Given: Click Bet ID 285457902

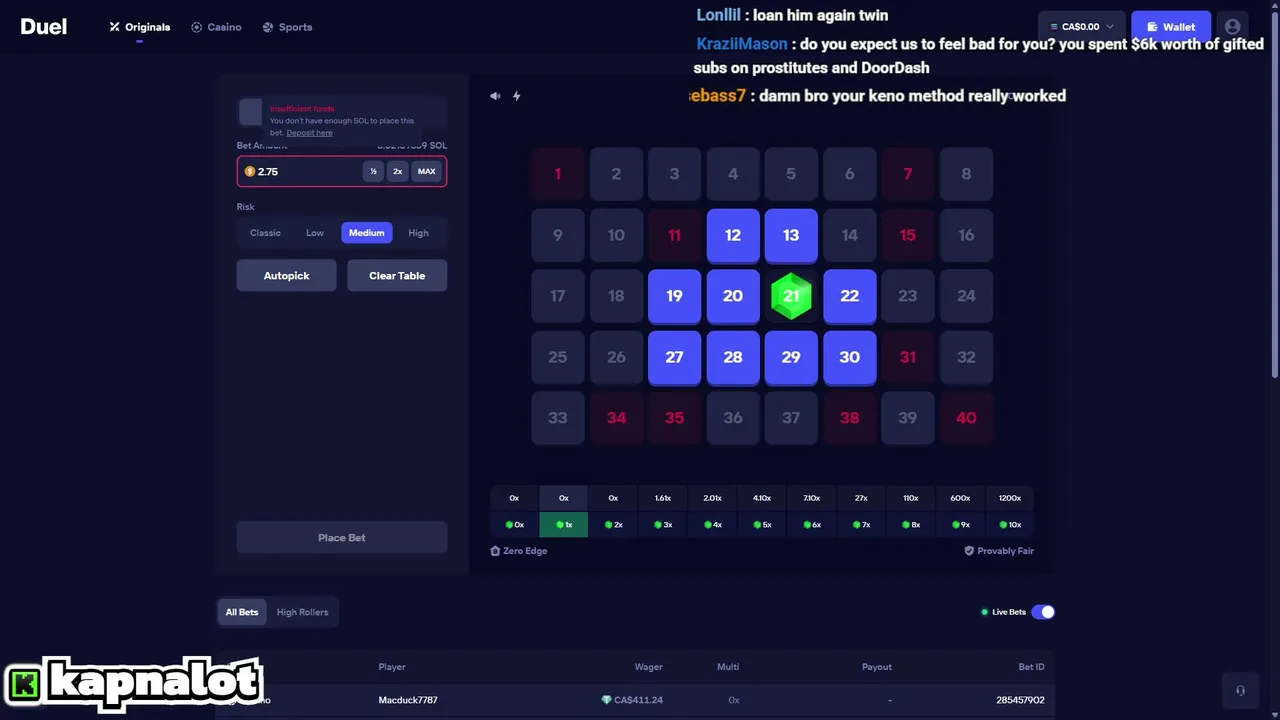Looking at the screenshot, I should (x=1020, y=700).
